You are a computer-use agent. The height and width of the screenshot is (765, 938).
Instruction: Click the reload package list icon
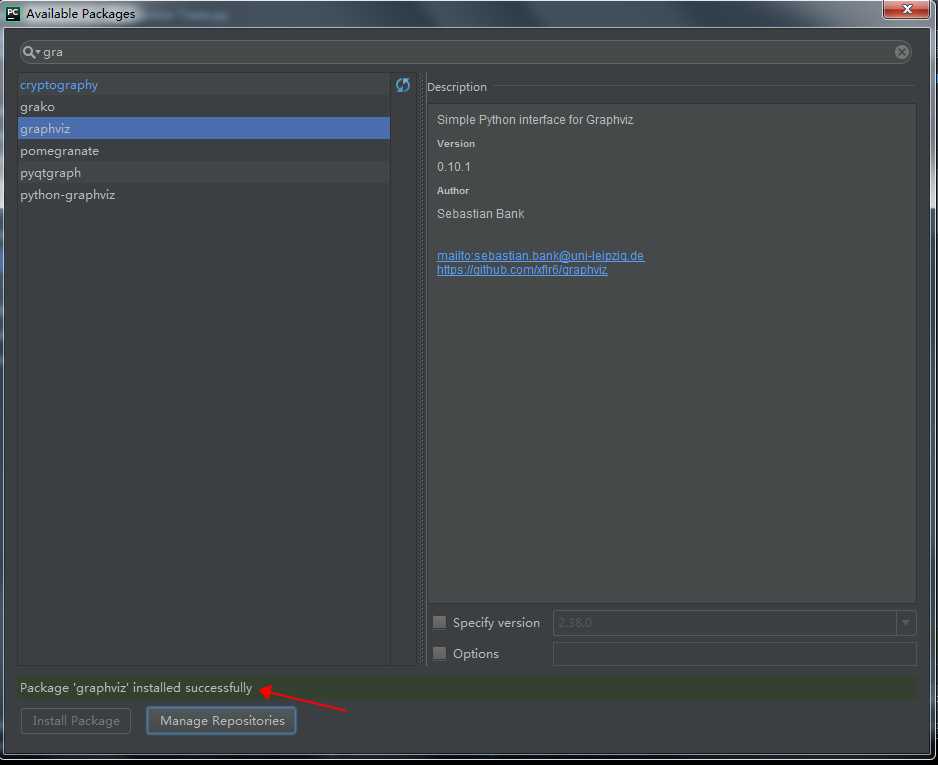point(403,85)
